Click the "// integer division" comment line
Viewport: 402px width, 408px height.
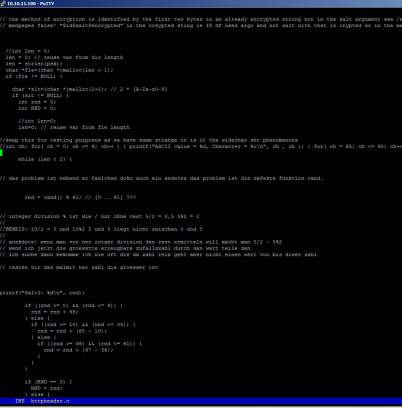[x=100, y=216]
